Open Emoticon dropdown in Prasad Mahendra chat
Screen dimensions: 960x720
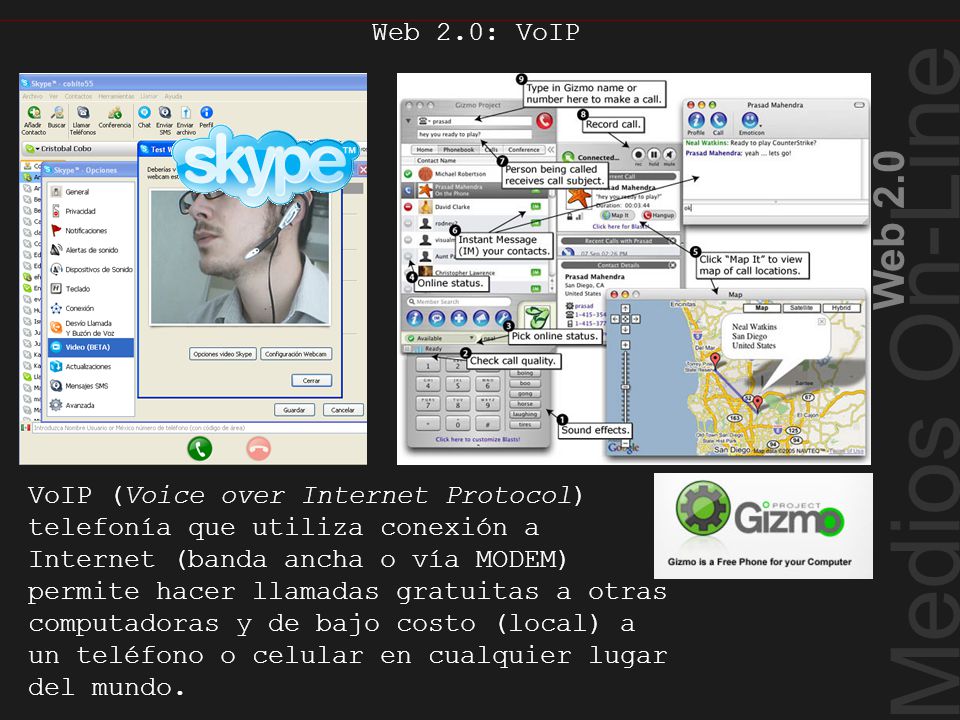click(751, 123)
